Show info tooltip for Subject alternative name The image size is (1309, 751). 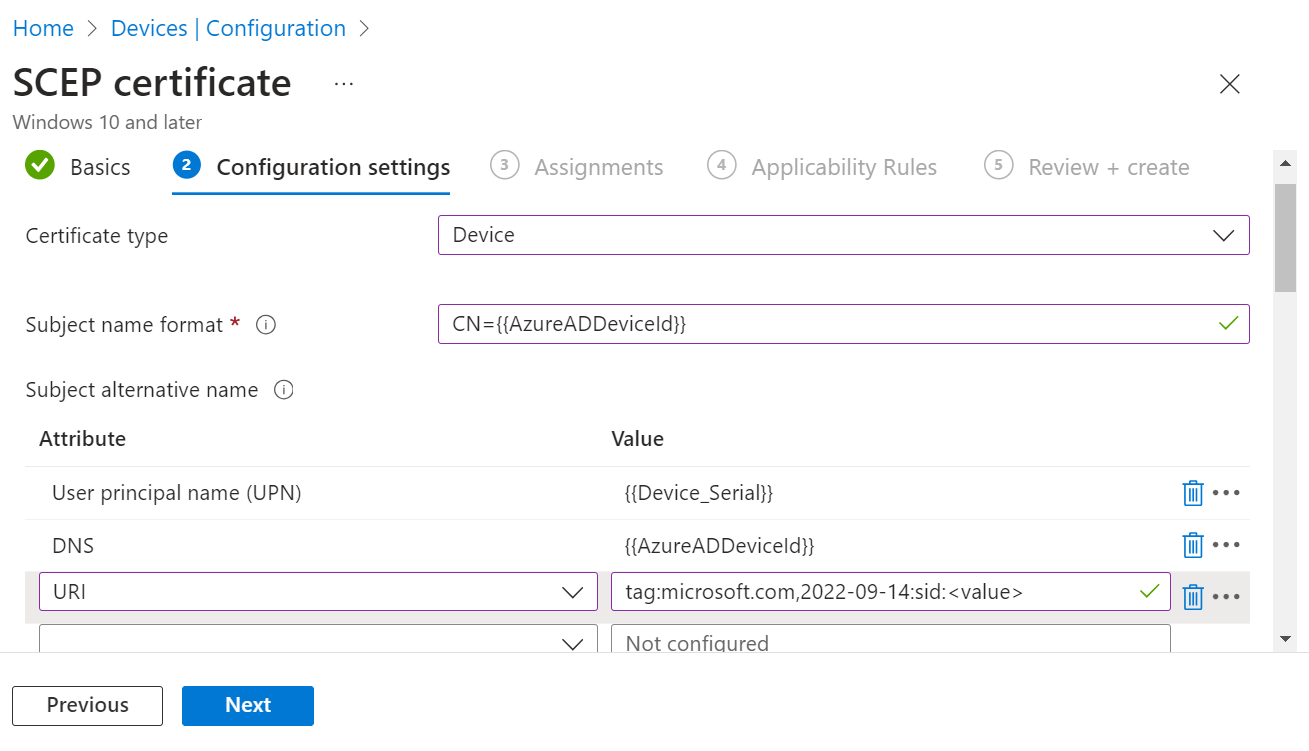[x=284, y=390]
